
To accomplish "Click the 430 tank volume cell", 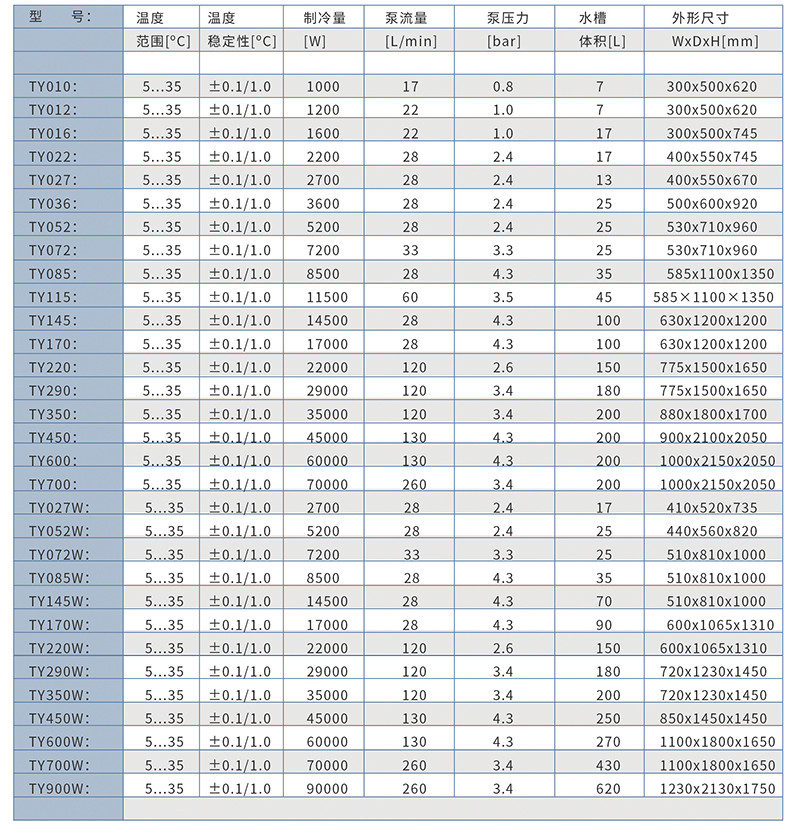I will click(x=608, y=765).
